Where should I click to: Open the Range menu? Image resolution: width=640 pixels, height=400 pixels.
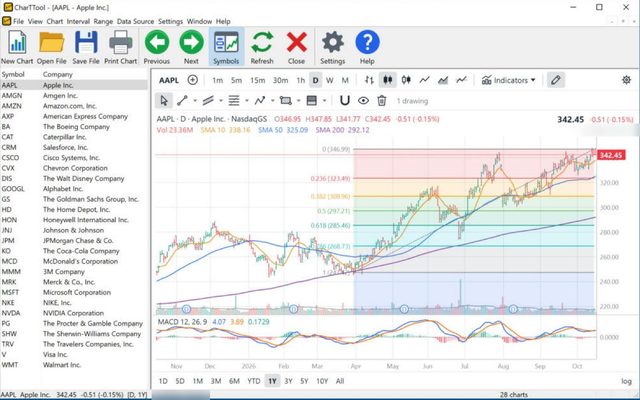(x=103, y=21)
